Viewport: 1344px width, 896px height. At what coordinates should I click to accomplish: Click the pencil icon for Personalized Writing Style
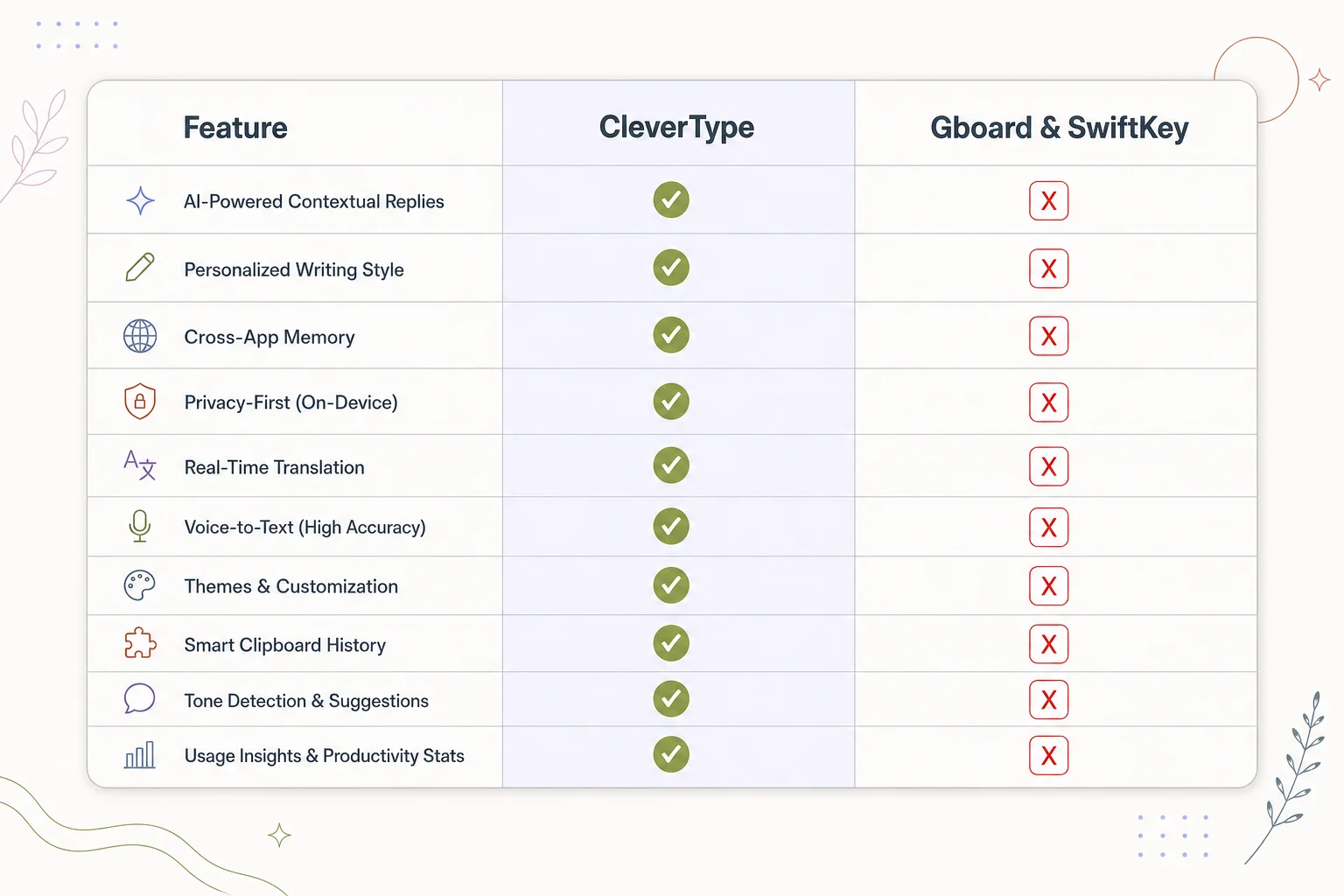(140, 268)
